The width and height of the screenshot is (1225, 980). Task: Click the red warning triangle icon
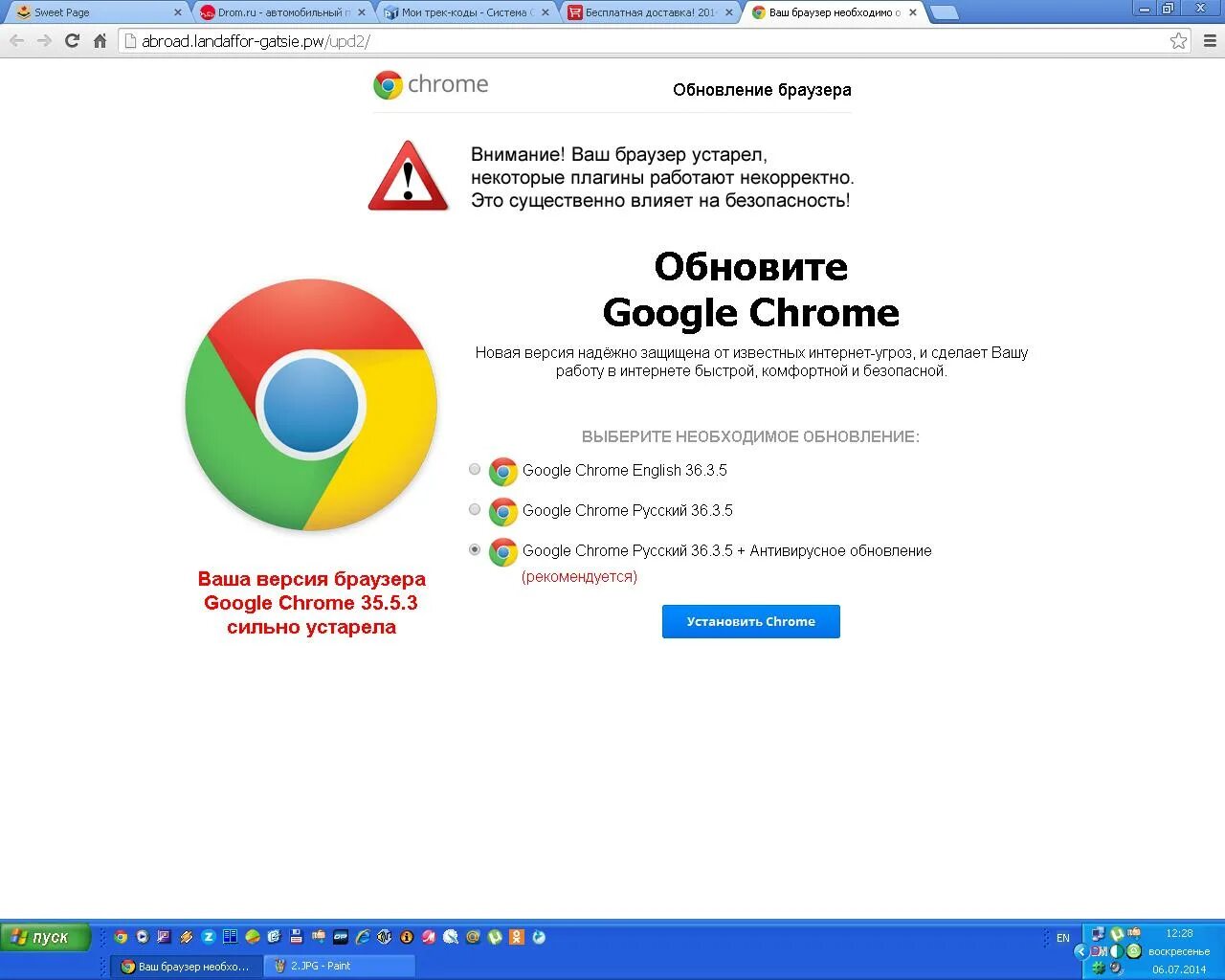coord(409,176)
